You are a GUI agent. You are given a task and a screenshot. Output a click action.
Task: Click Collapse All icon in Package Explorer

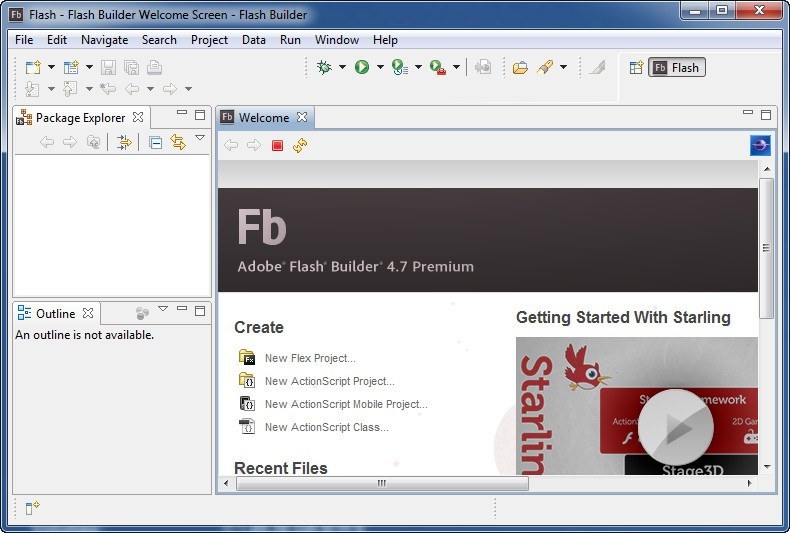[x=155, y=143]
